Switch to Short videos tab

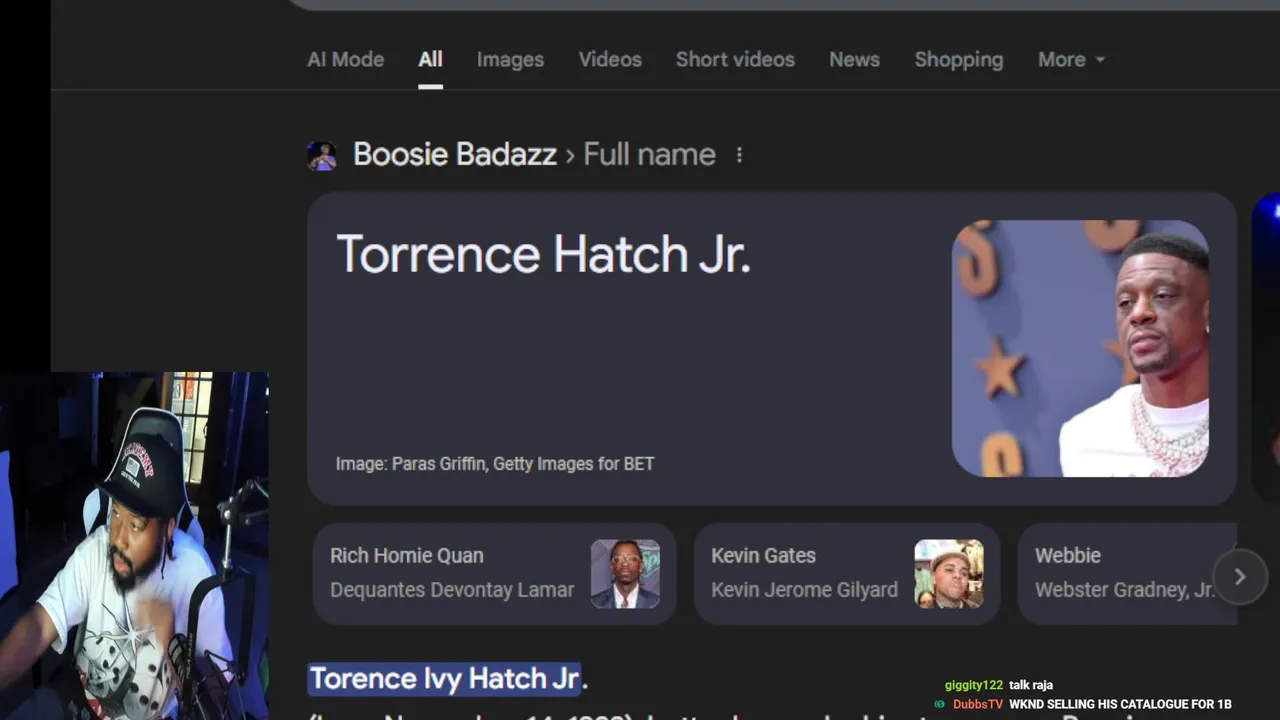click(735, 59)
